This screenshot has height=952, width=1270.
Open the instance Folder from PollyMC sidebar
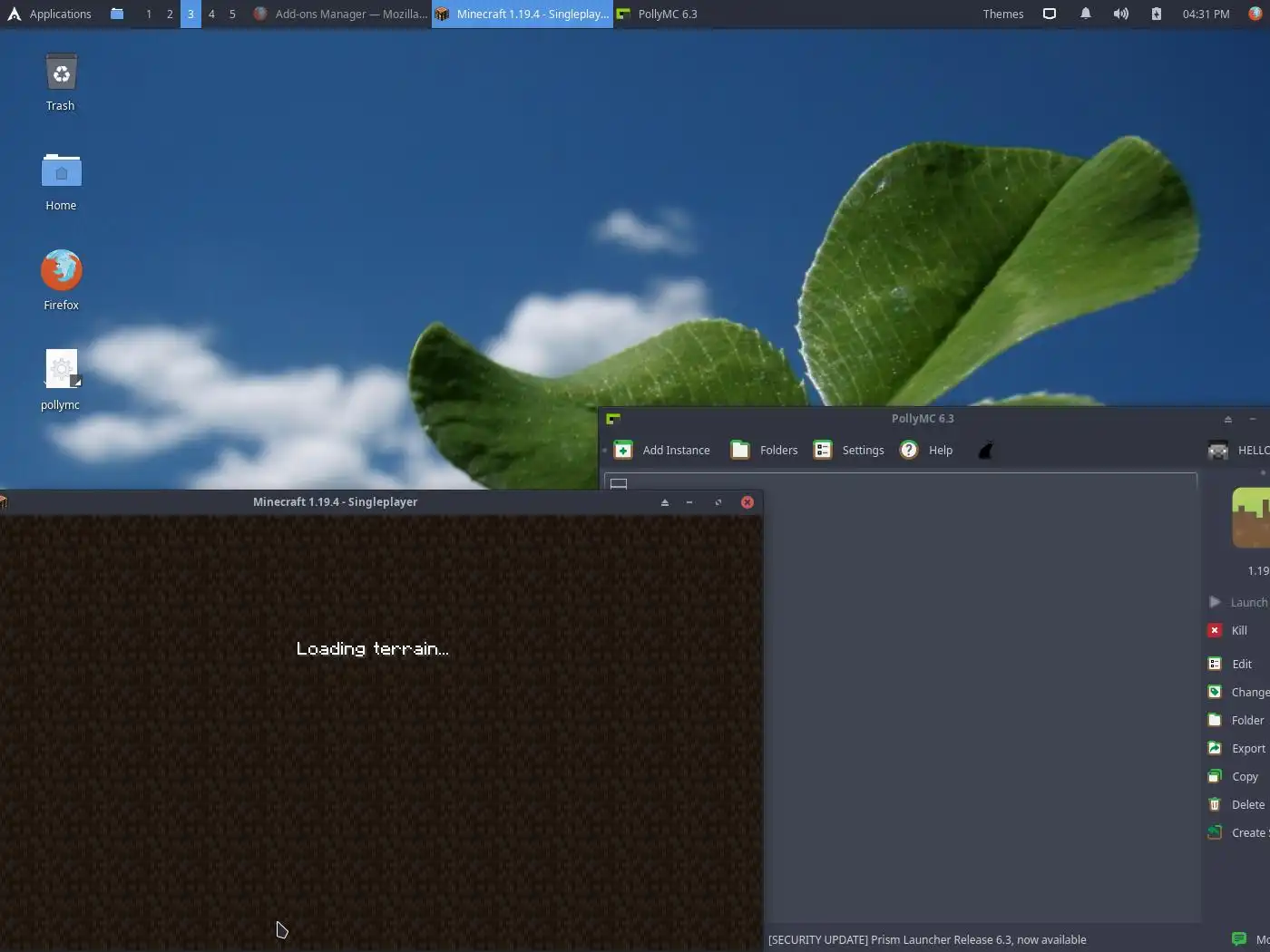tap(1236, 720)
